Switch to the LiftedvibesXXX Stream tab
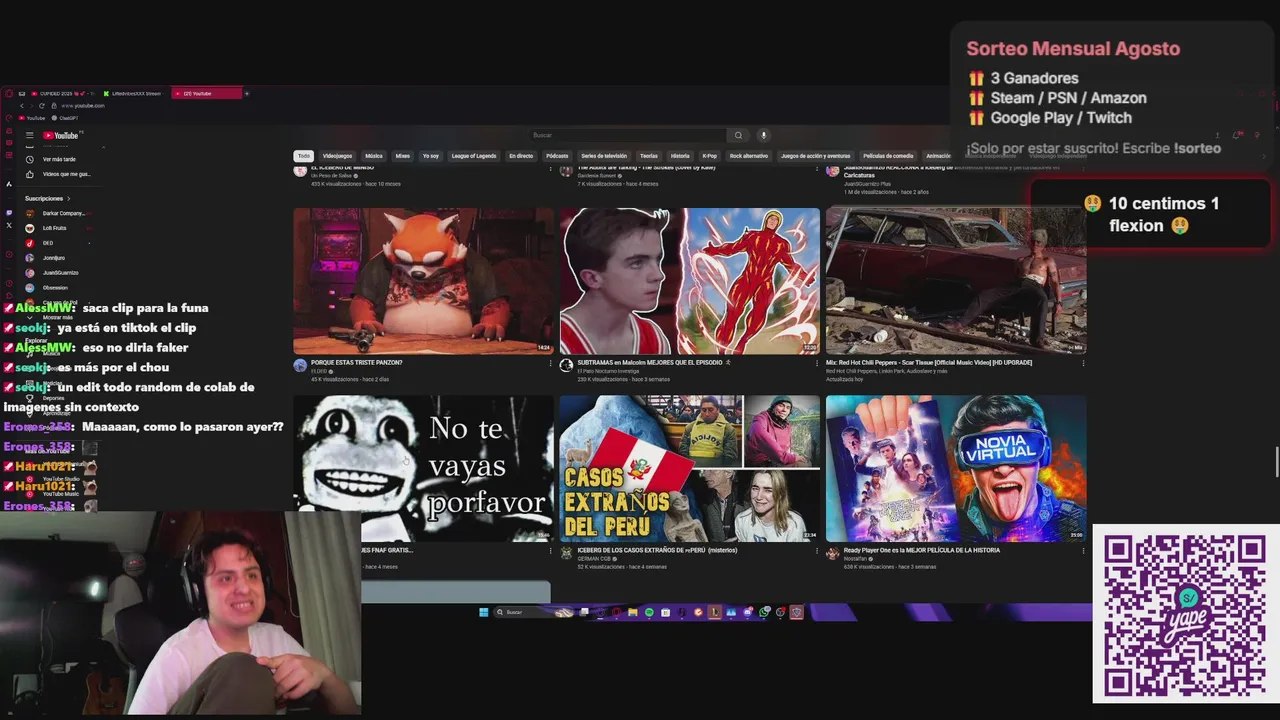This screenshot has width=1280, height=720. click(133, 94)
